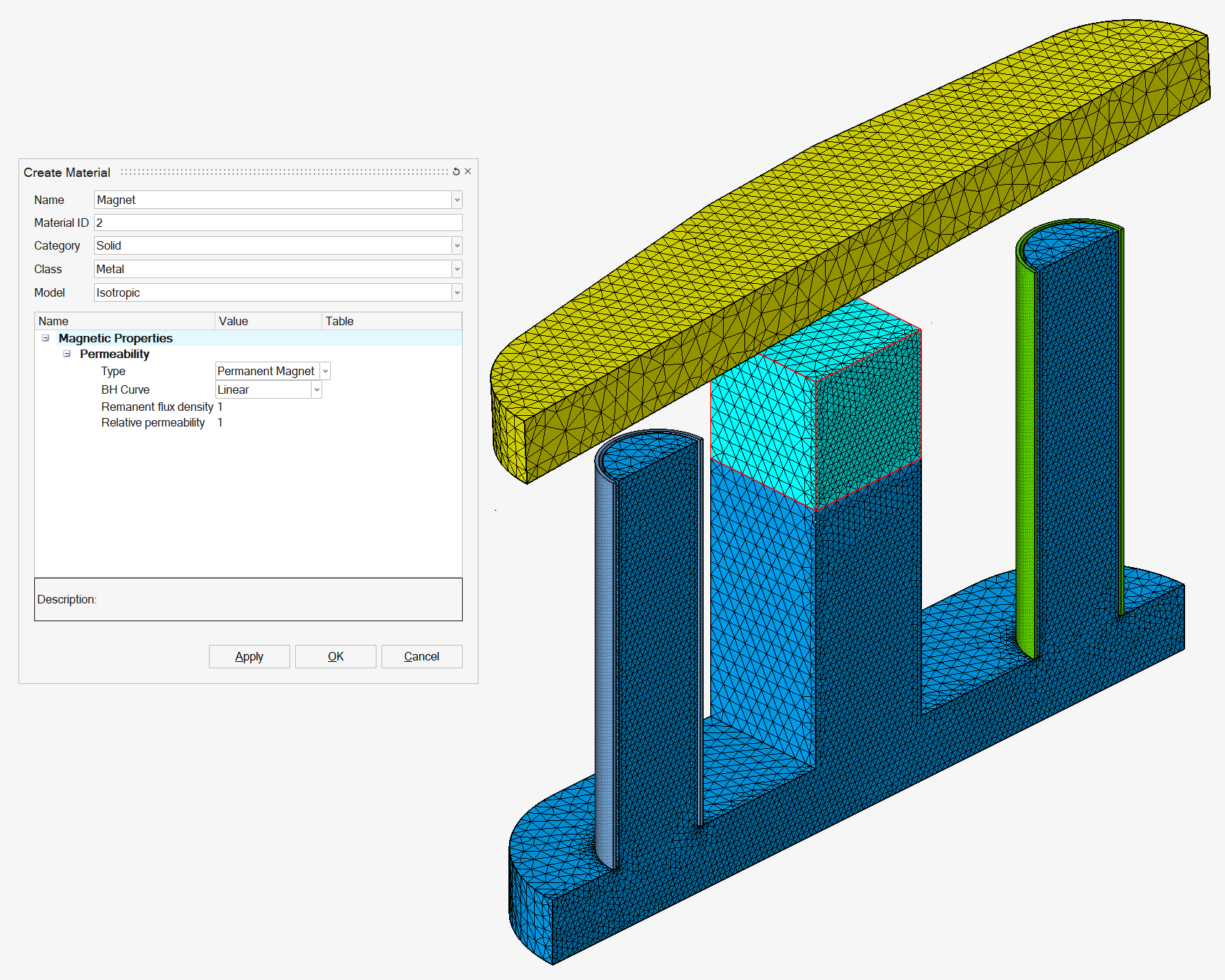Open the Type dropdown set to Permanent Magnet
1225x980 pixels.
click(325, 372)
